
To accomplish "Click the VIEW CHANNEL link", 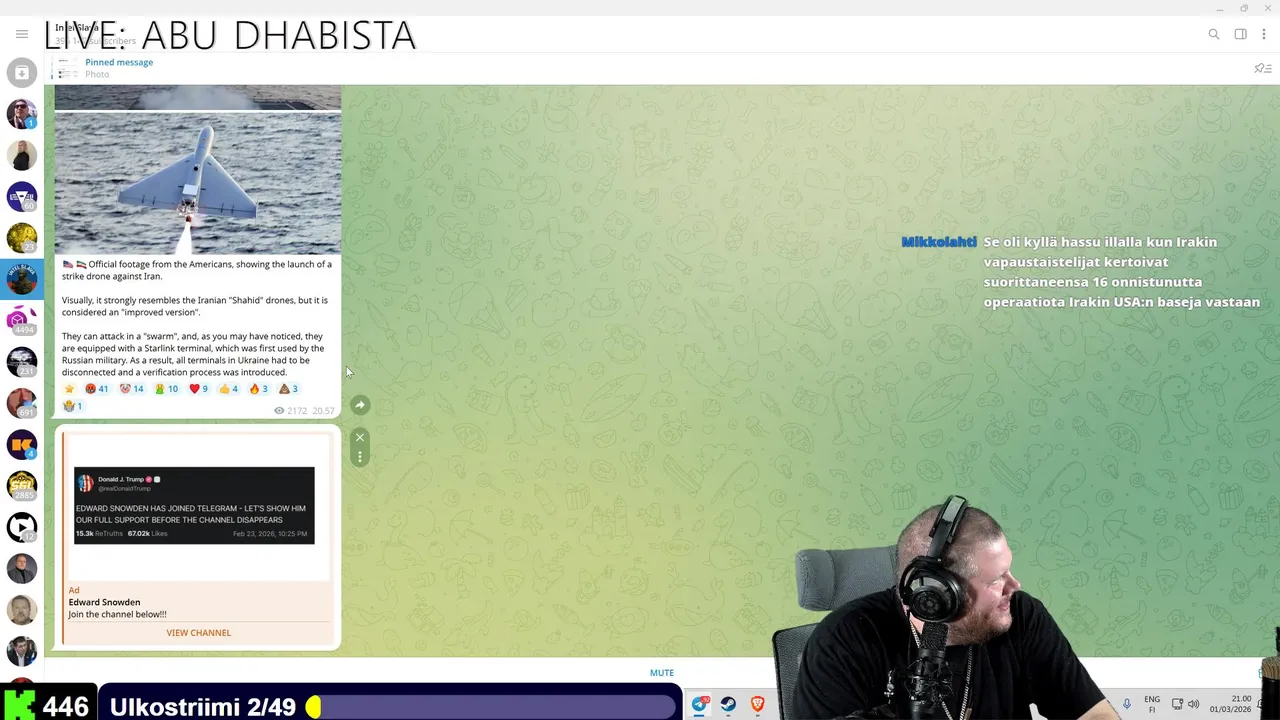I will tap(198, 633).
